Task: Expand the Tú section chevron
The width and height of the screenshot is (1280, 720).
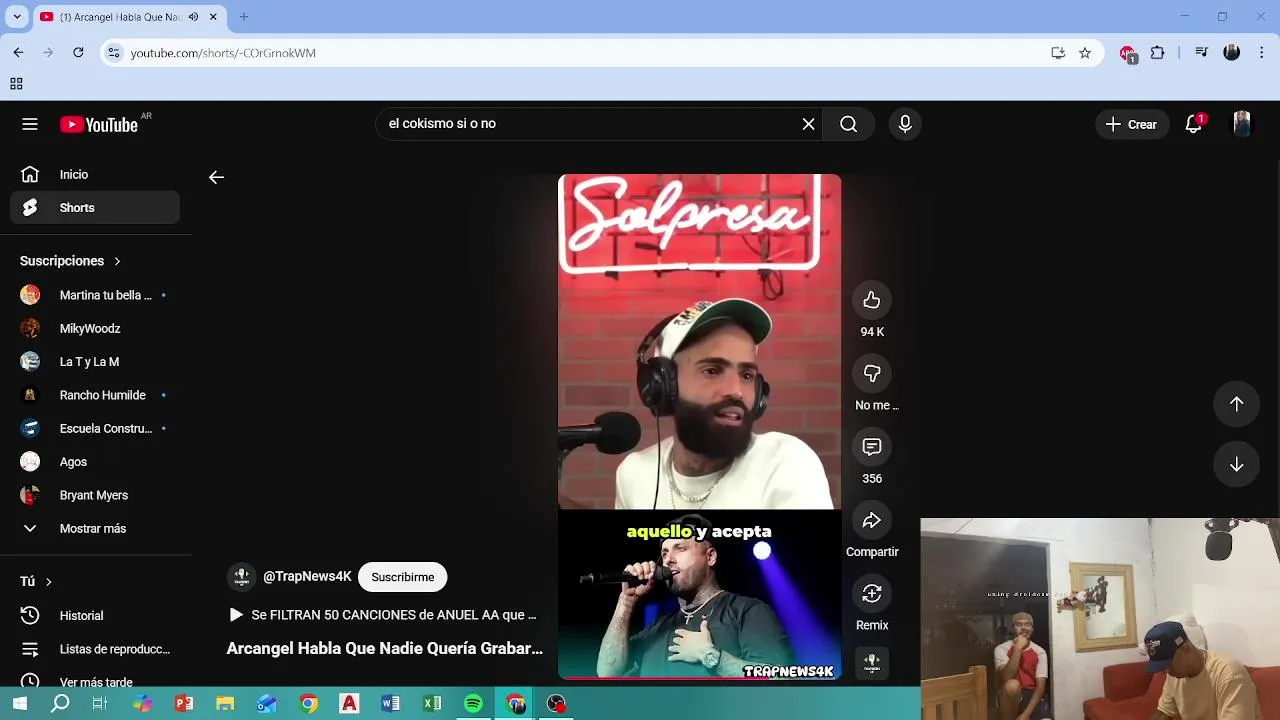Action: point(48,581)
